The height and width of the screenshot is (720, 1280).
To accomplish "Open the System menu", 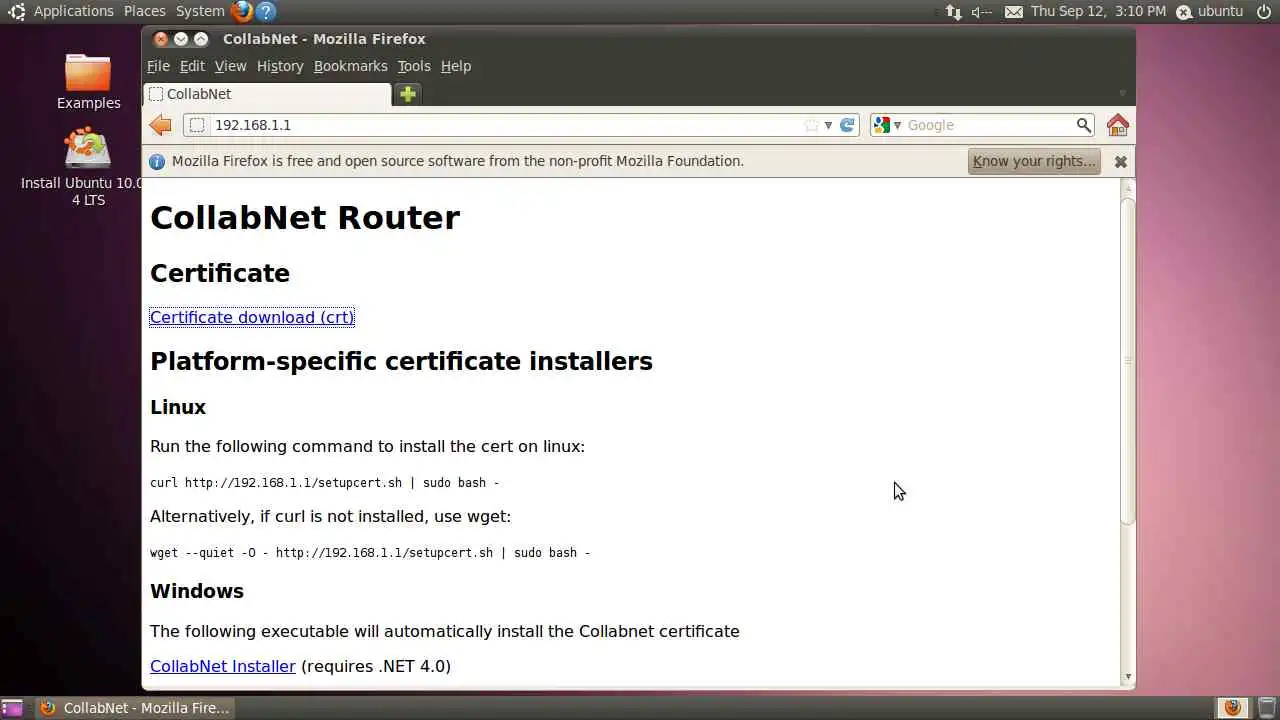I will (200, 12).
